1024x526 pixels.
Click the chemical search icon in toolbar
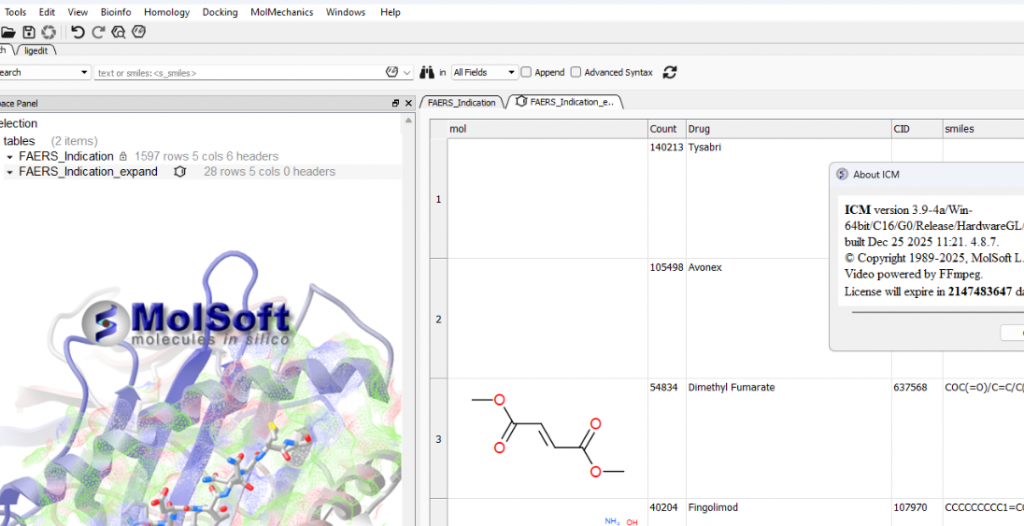[x=119, y=32]
